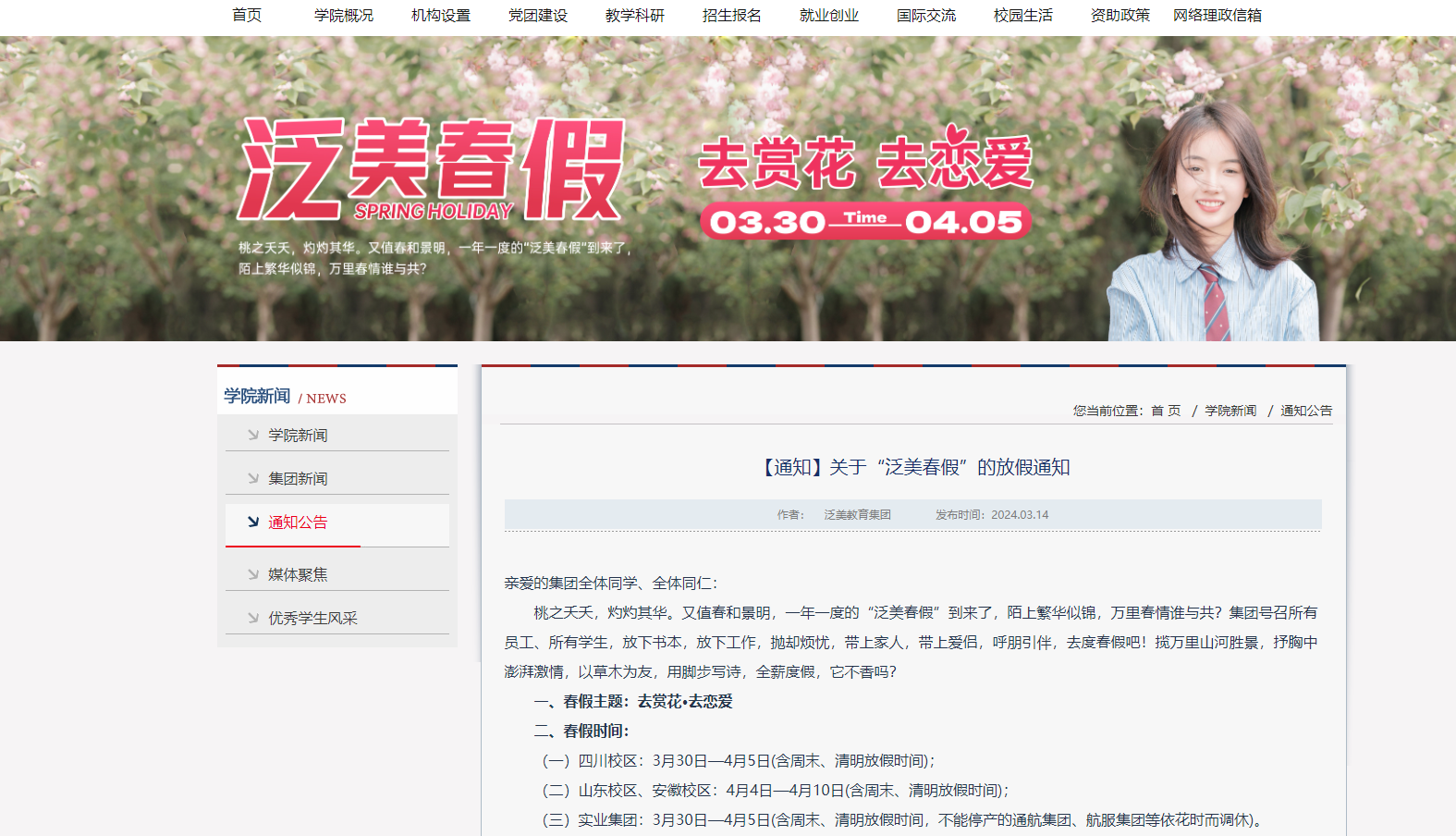1456x836 pixels.
Task: Open the 就业创业 menu item
Action: (829, 15)
